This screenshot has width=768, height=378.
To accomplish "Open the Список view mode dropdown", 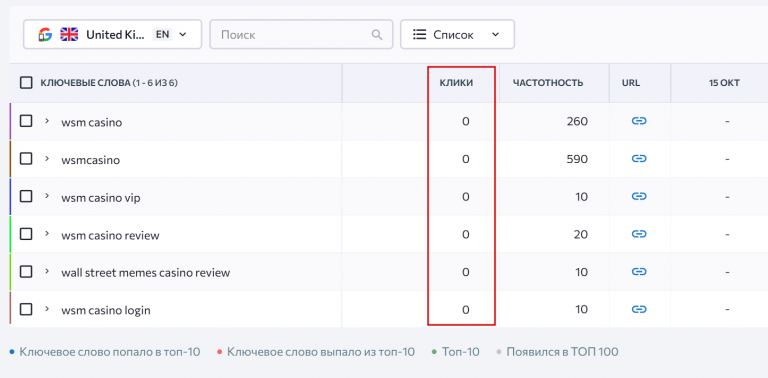I will (457, 34).
